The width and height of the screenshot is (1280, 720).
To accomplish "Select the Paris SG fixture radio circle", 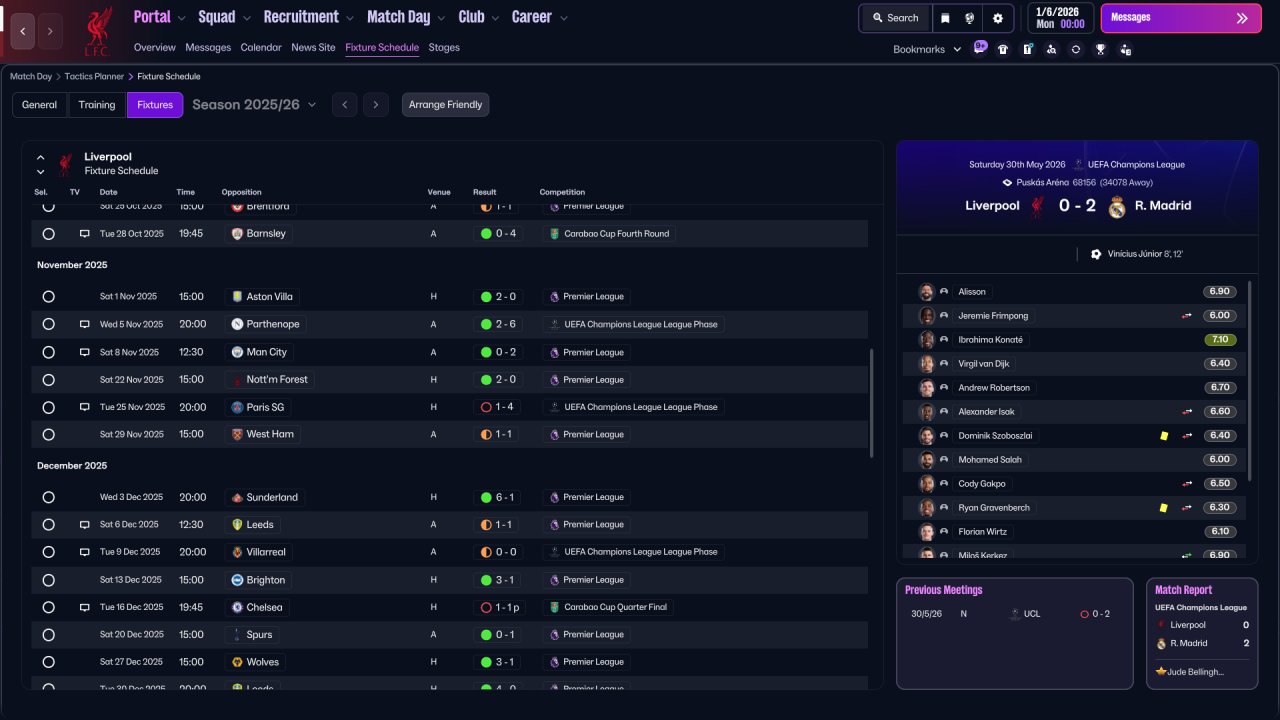I will (x=48, y=408).
